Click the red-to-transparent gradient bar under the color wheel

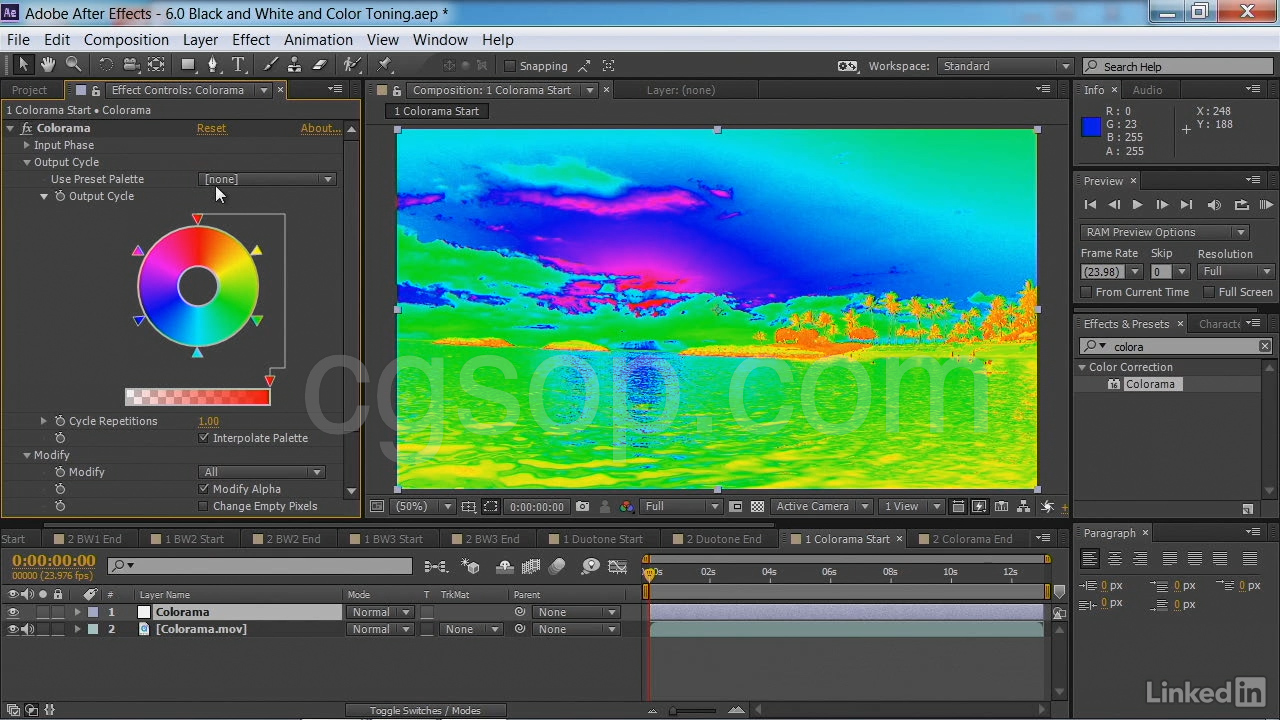point(197,397)
